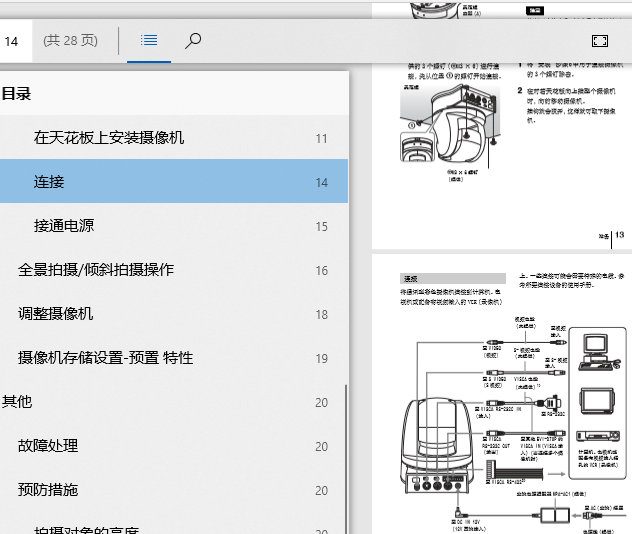Open 在天花板上安装摄像机 contents entry
Image resolution: width=632 pixels, height=534 pixels.
[x=109, y=138]
